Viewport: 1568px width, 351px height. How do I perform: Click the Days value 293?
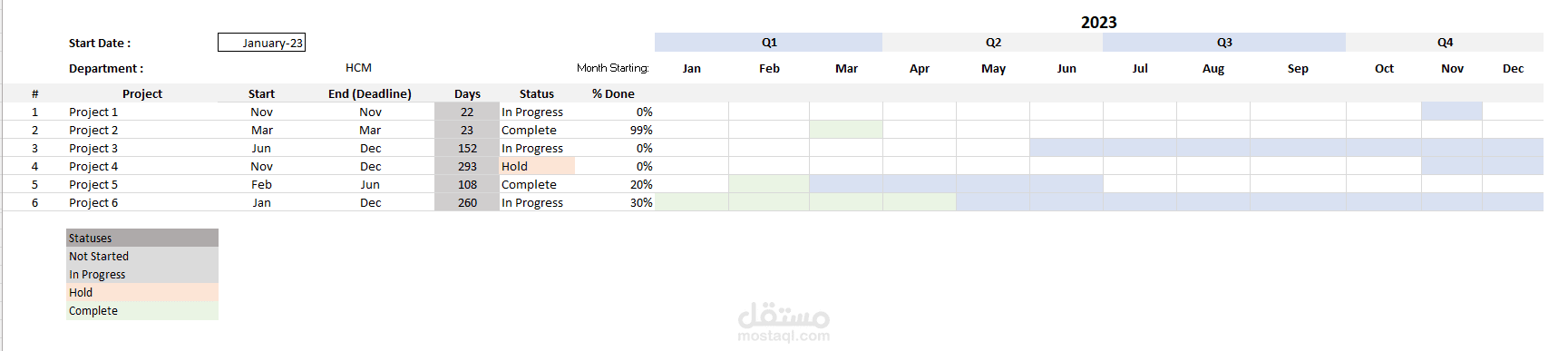pos(467,166)
